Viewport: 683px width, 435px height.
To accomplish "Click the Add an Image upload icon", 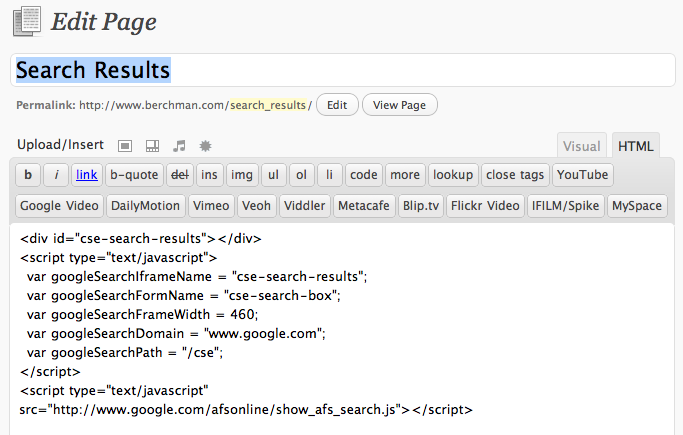I will [x=125, y=146].
